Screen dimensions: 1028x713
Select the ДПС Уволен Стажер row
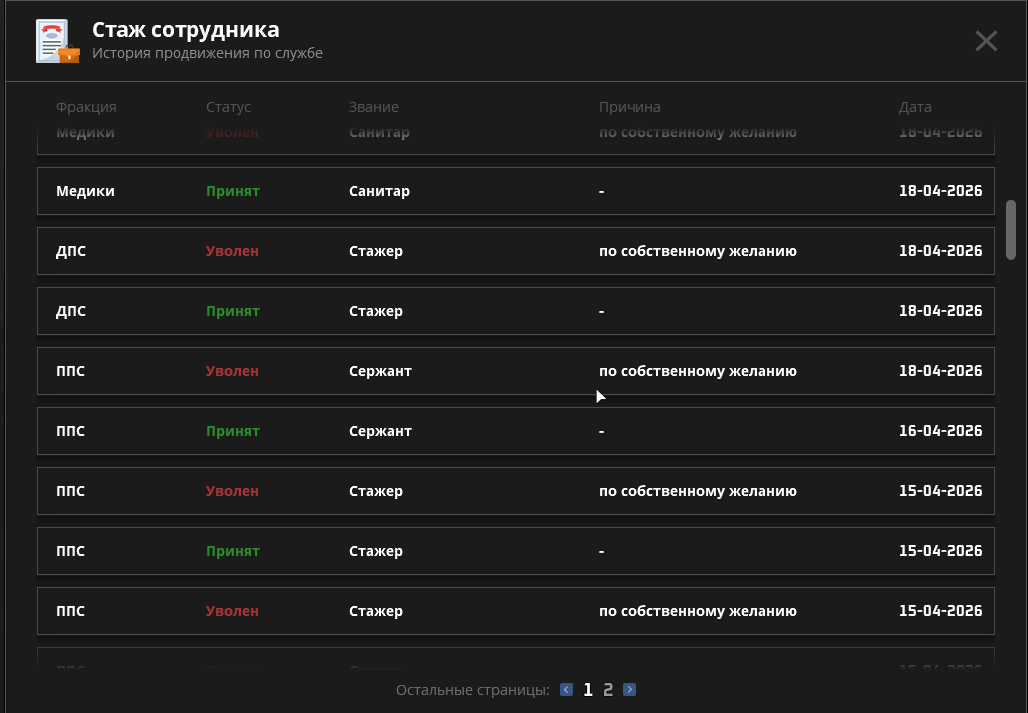[515, 251]
